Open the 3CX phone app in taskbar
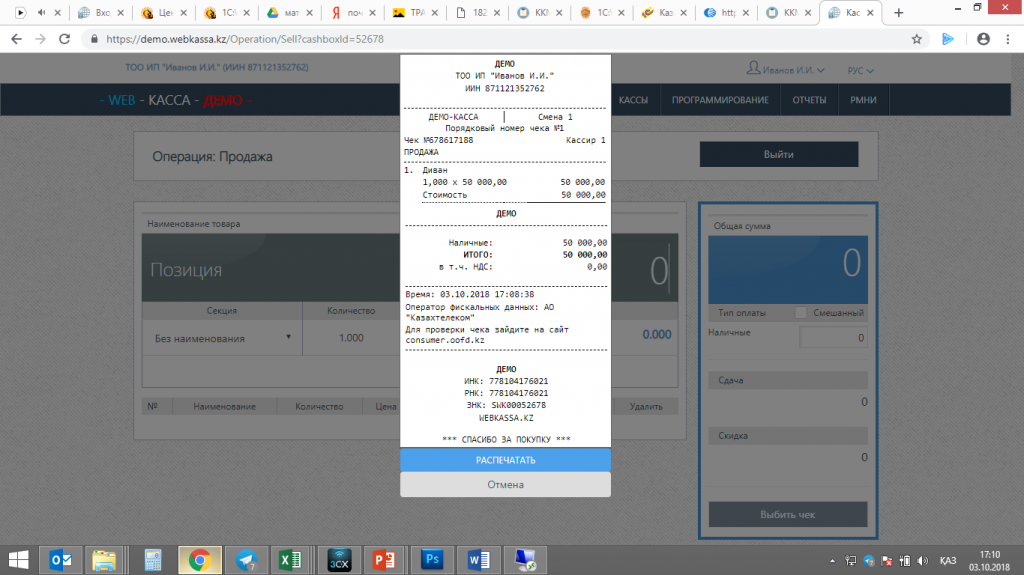The height and width of the screenshot is (575, 1024). [x=338, y=559]
